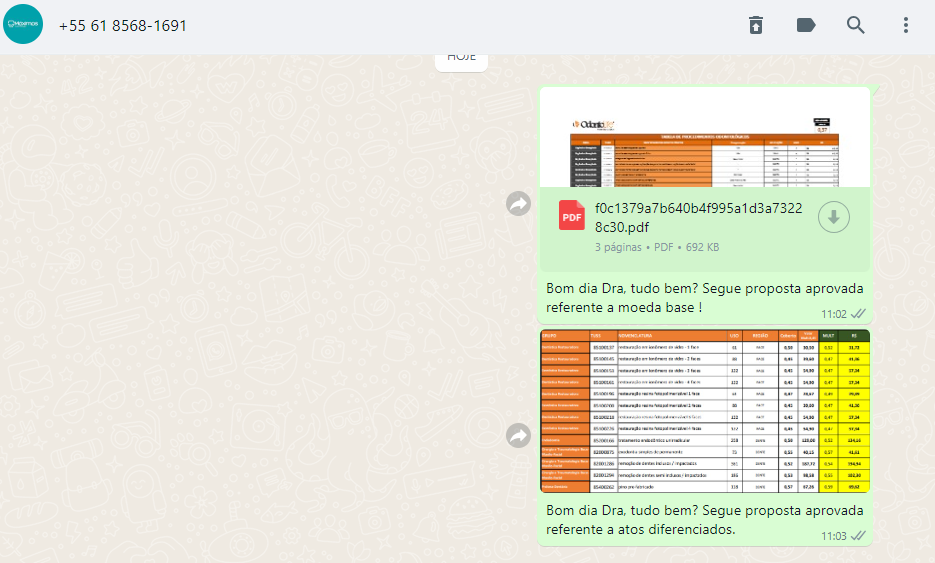Click the trash delete icon in header

(x=756, y=25)
